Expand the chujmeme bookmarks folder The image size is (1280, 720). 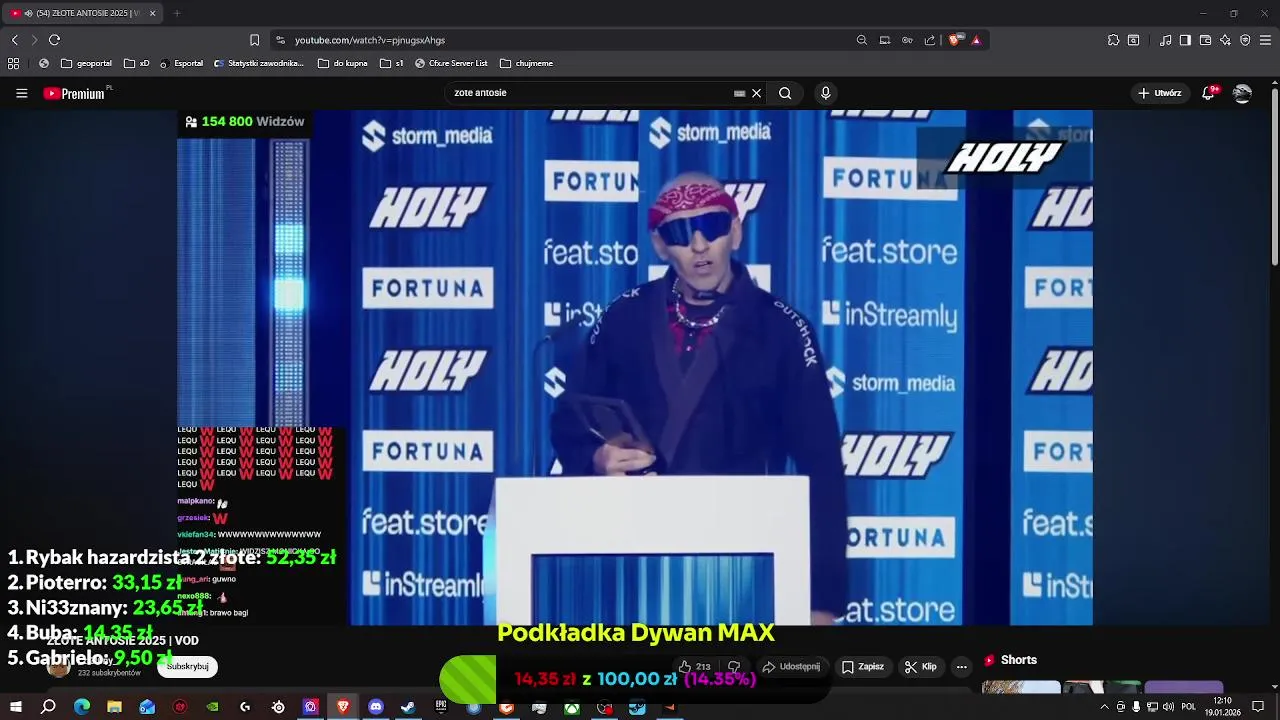[526, 63]
